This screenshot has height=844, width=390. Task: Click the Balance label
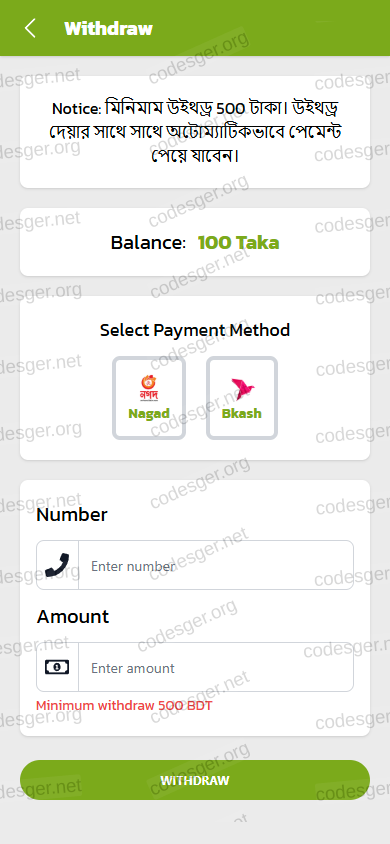[148, 243]
